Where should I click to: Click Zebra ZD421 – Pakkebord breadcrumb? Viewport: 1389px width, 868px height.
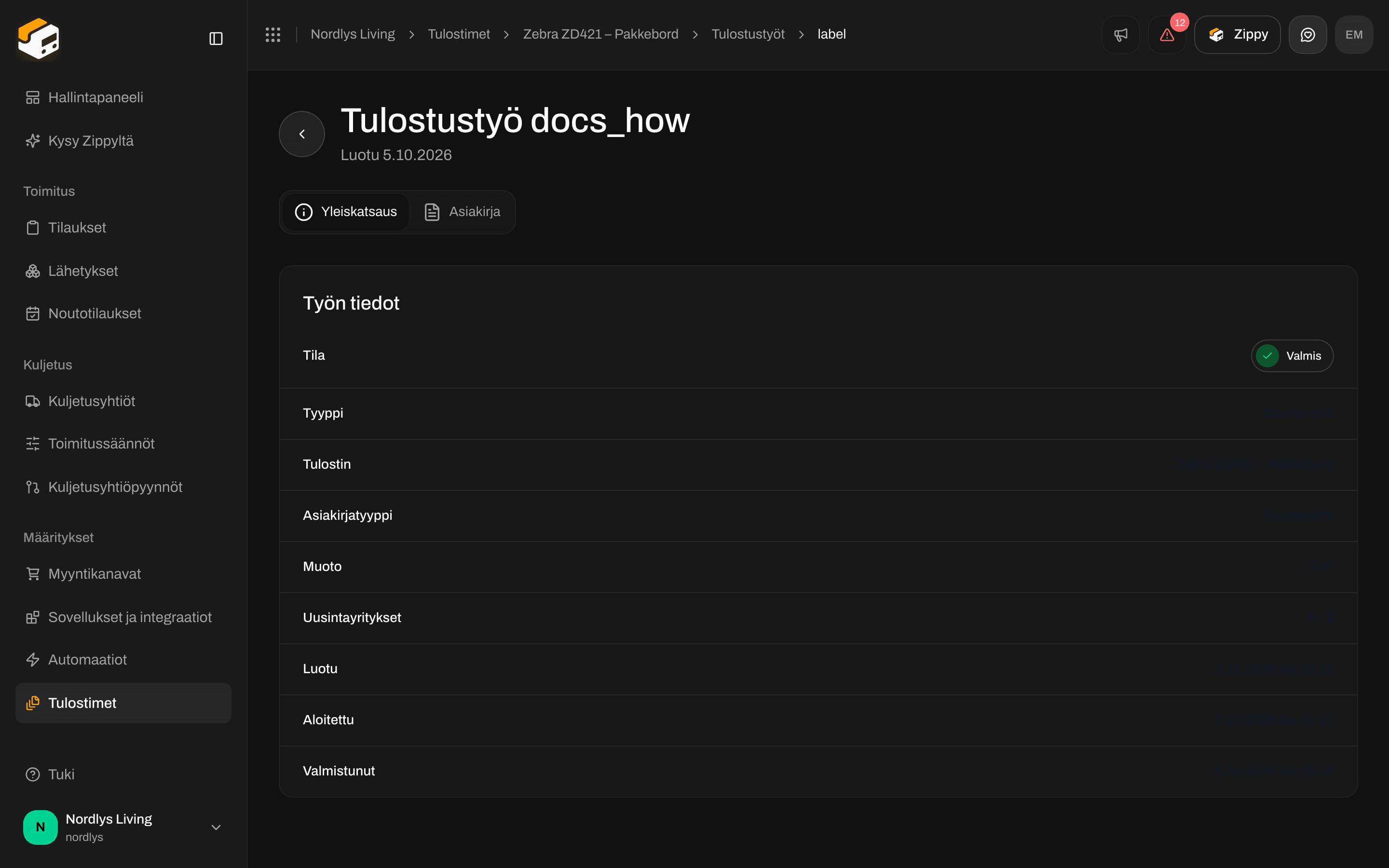pyautogui.click(x=600, y=34)
